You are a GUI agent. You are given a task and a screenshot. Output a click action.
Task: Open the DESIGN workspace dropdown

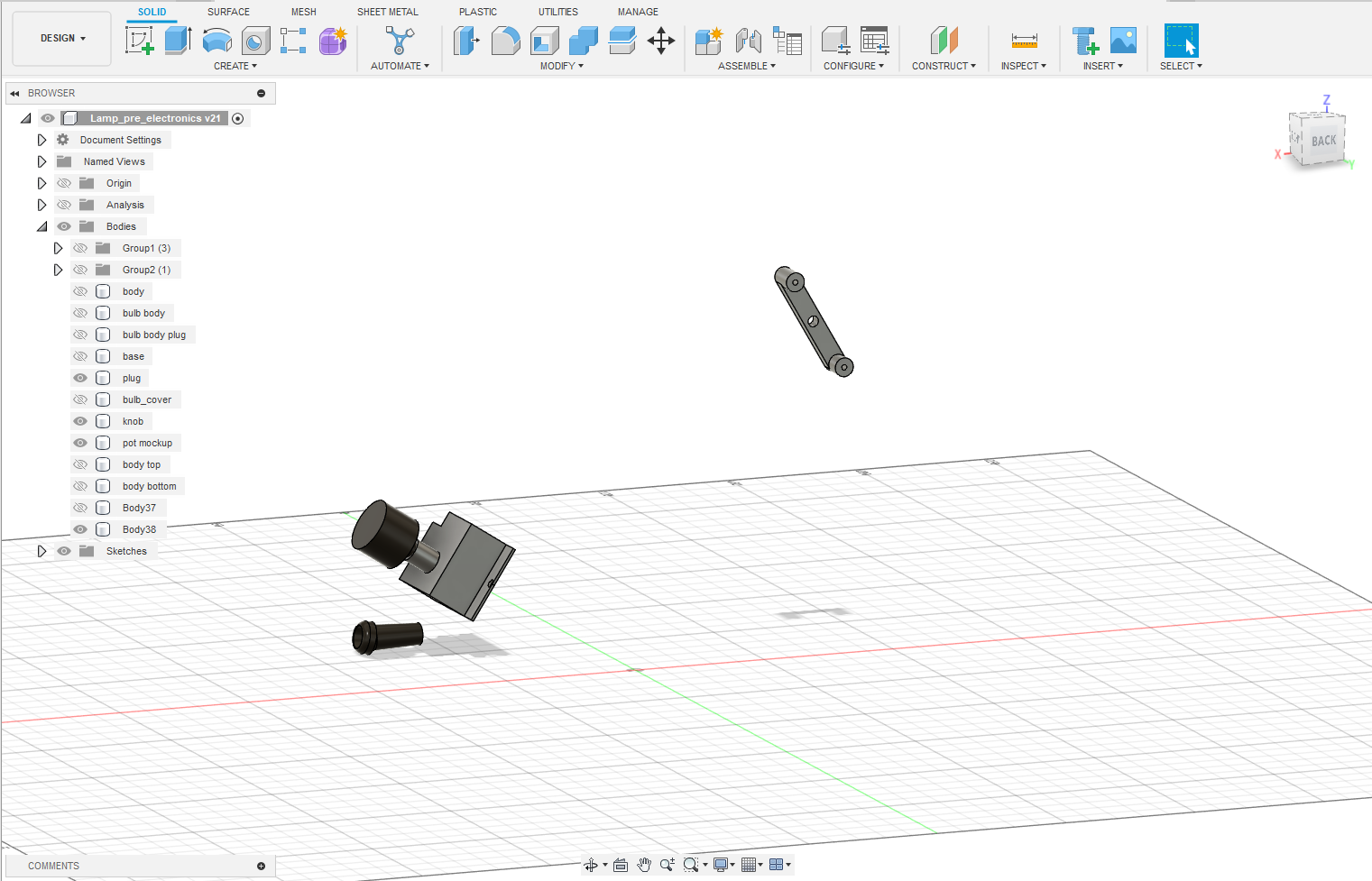[x=62, y=39]
